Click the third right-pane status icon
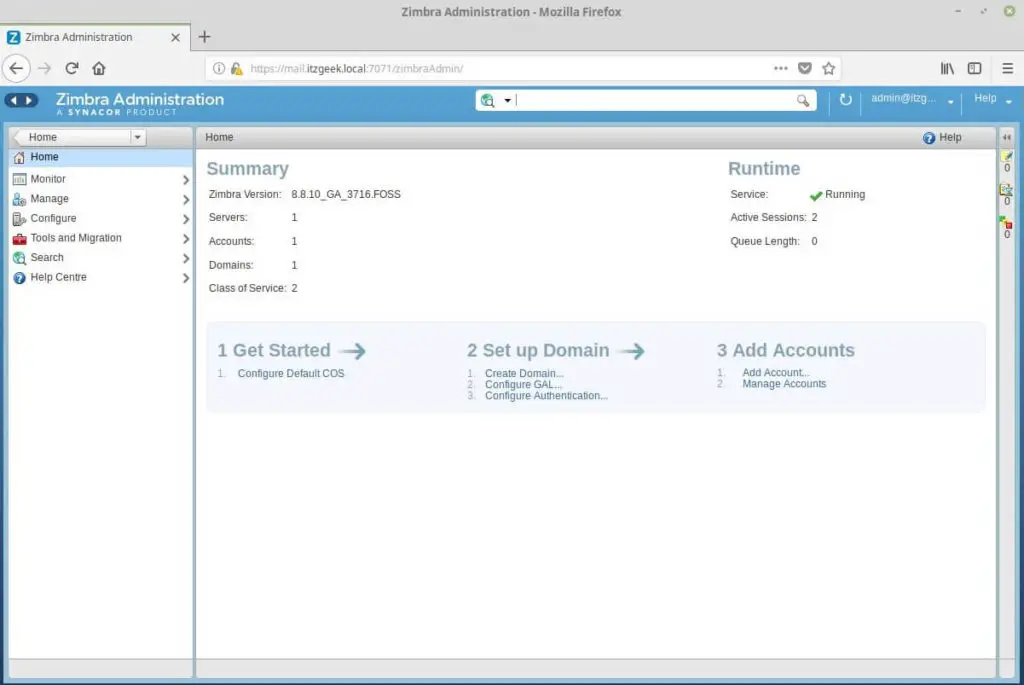1024x685 pixels. tap(1006, 223)
